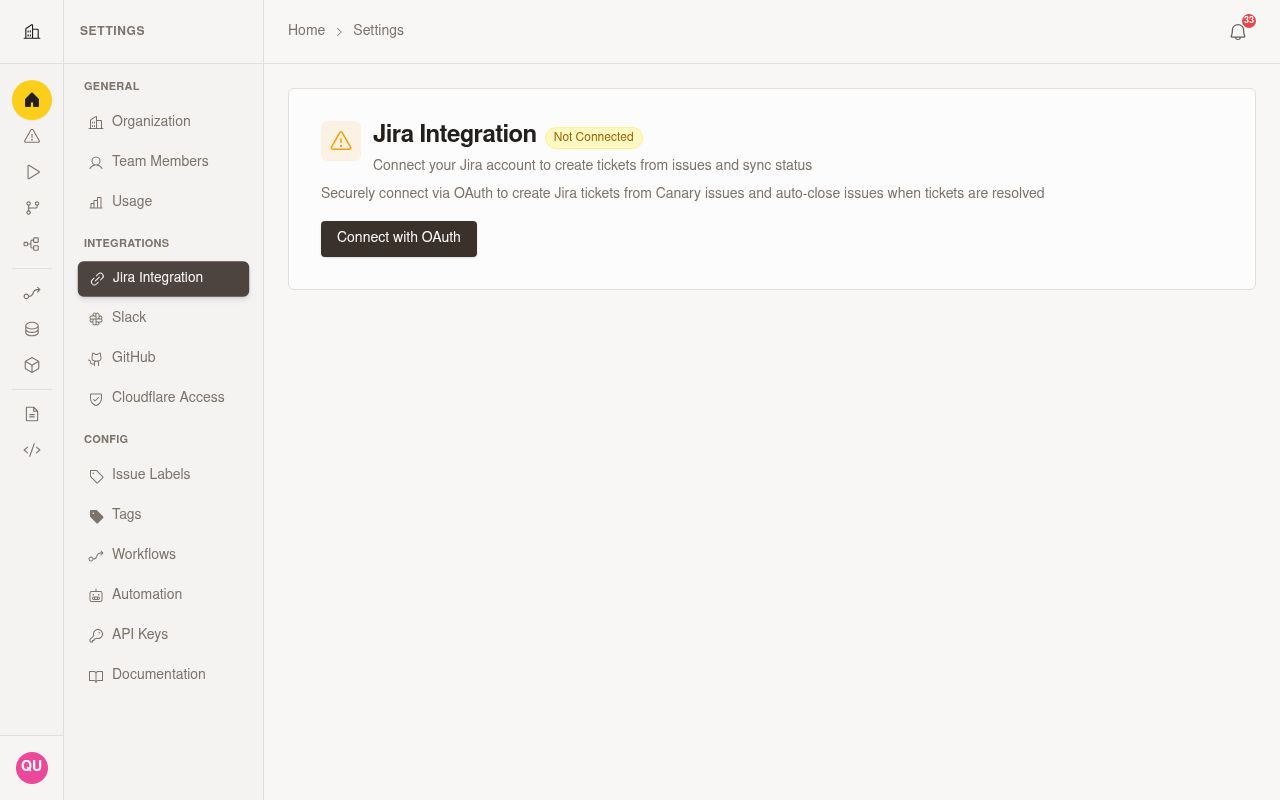The width and height of the screenshot is (1280, 800).
Task: Click the code brackets icon
Action: pyautogui.click(x=32, y=450)
